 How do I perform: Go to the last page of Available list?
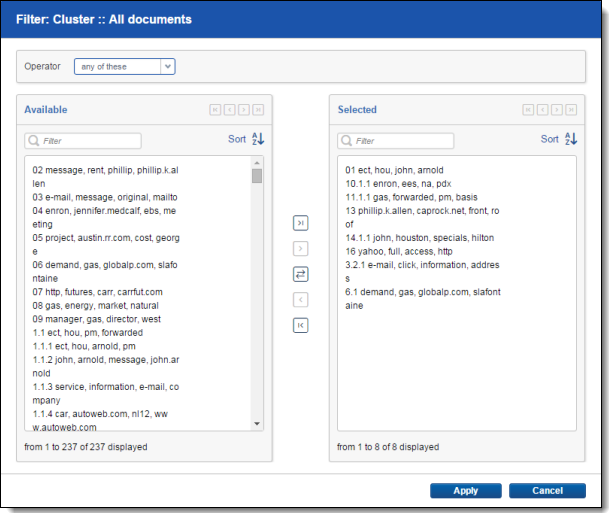[259, 110]
